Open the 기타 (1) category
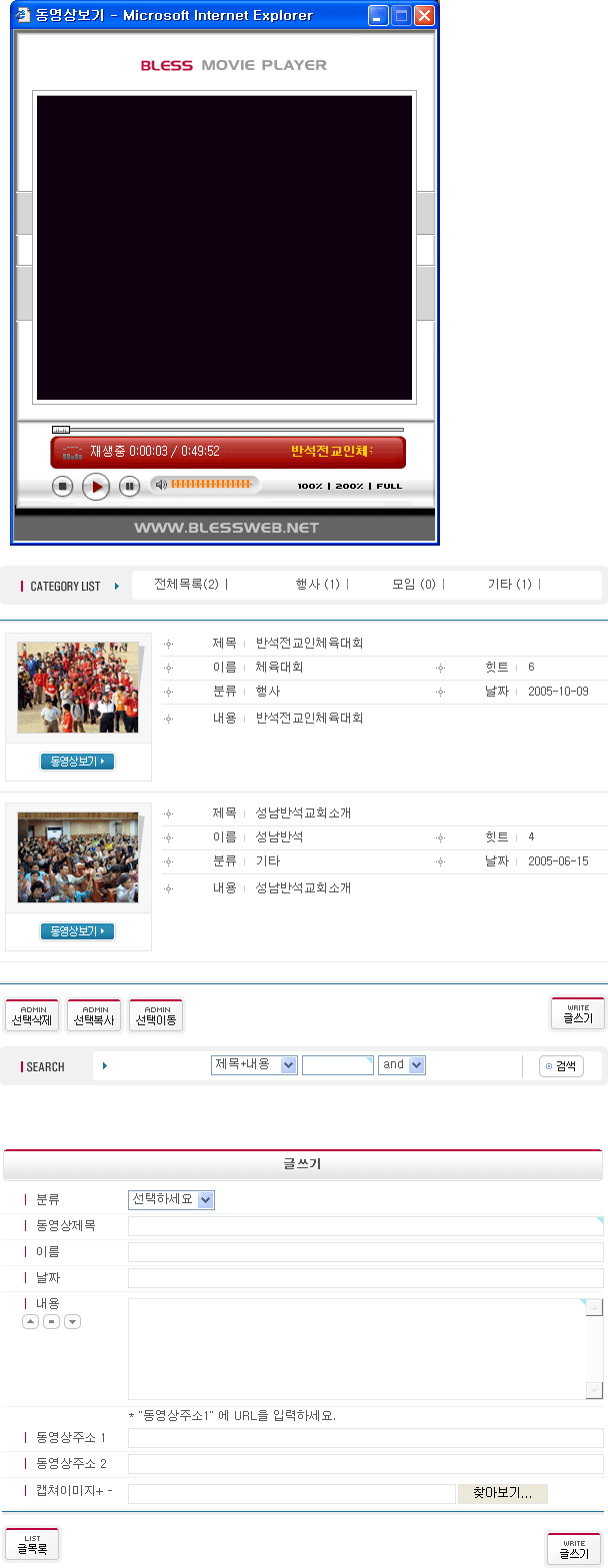Image resolution: width=608 pixels, height=1568 pixels. point(510,585)
